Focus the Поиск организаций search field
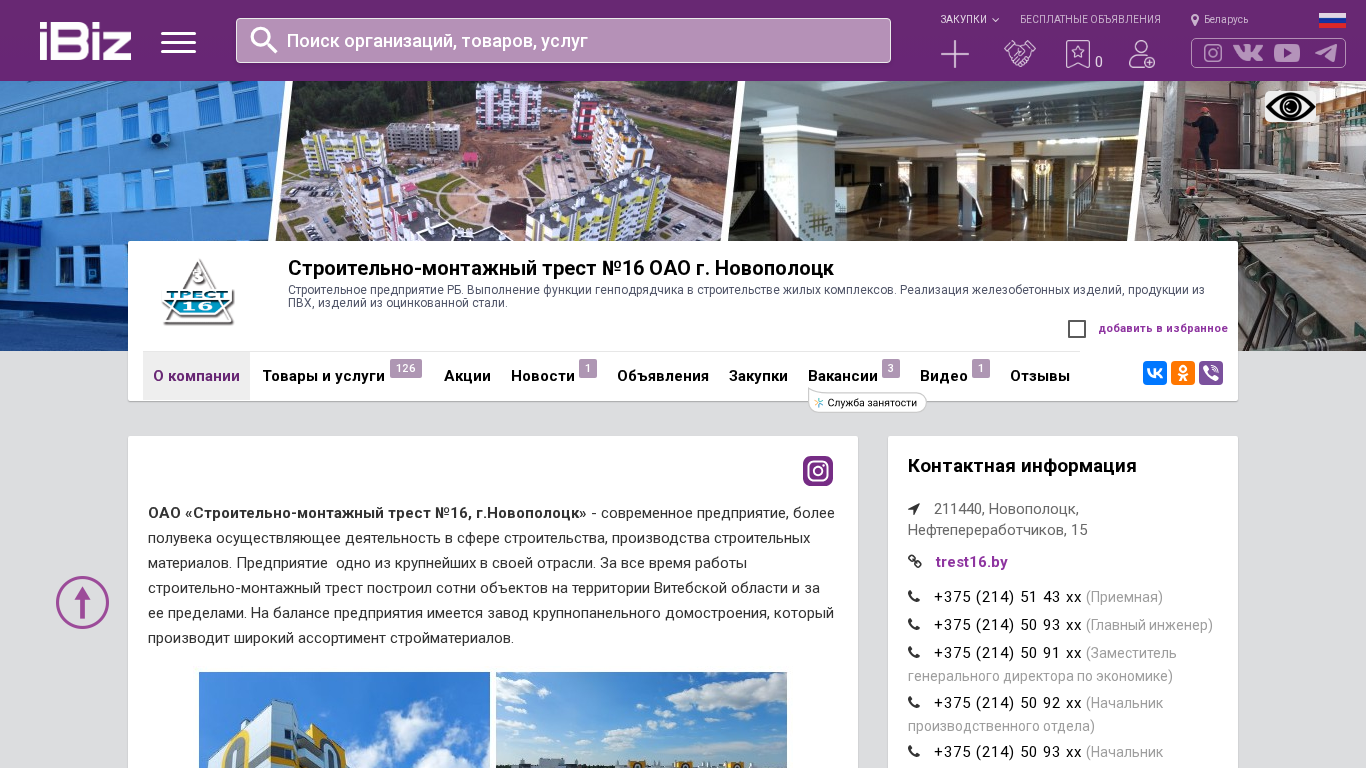Screen dimensions: 1366x768 coord(563,40)
